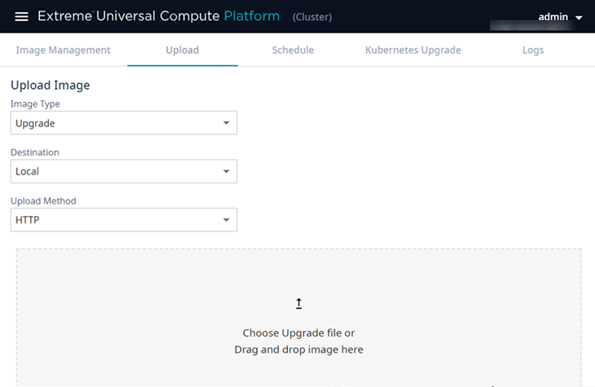
Task: Expand the Destination dropdown showing Local
Action: 124,171
